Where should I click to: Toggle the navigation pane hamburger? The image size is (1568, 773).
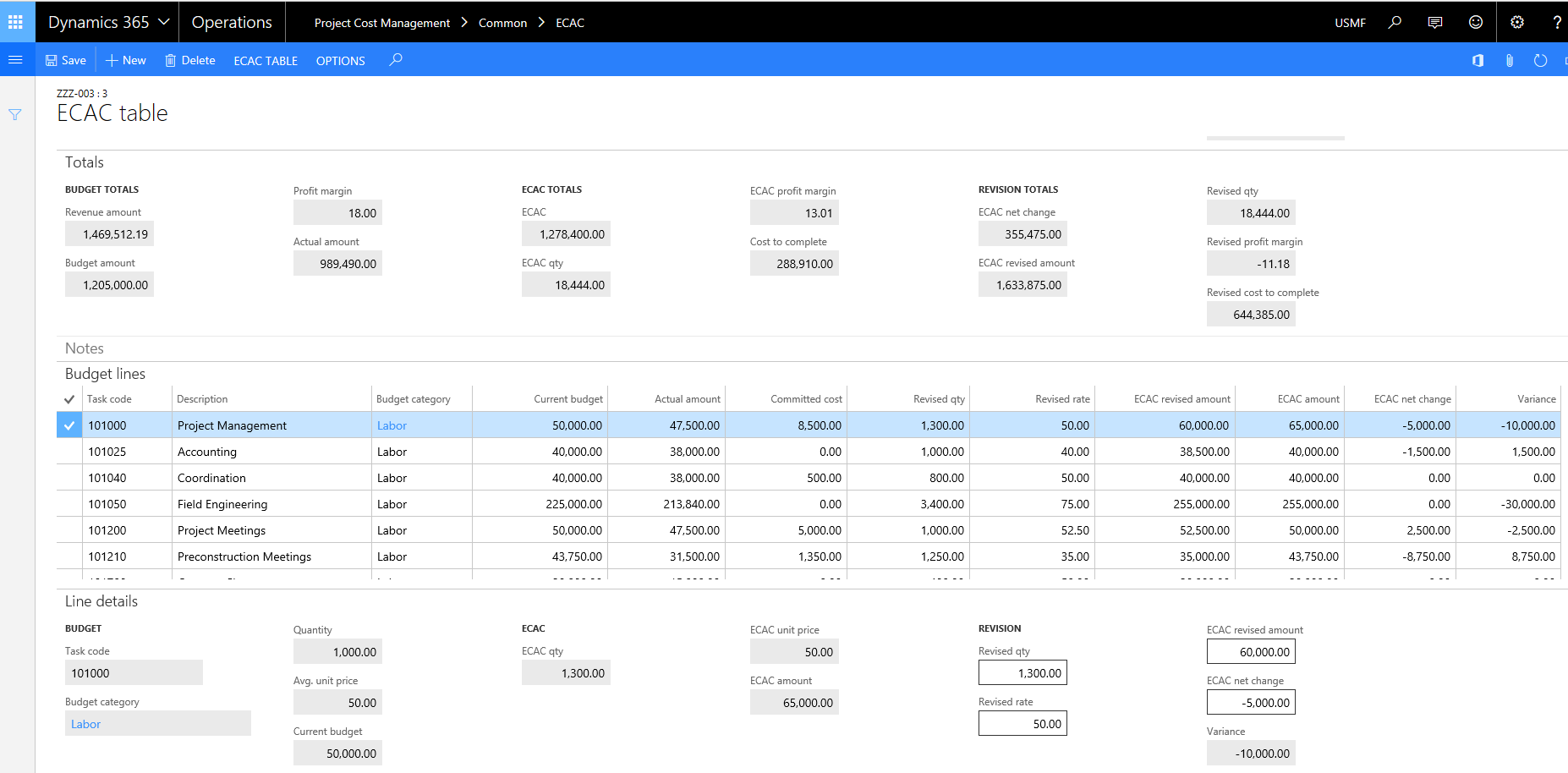(15, 60)
